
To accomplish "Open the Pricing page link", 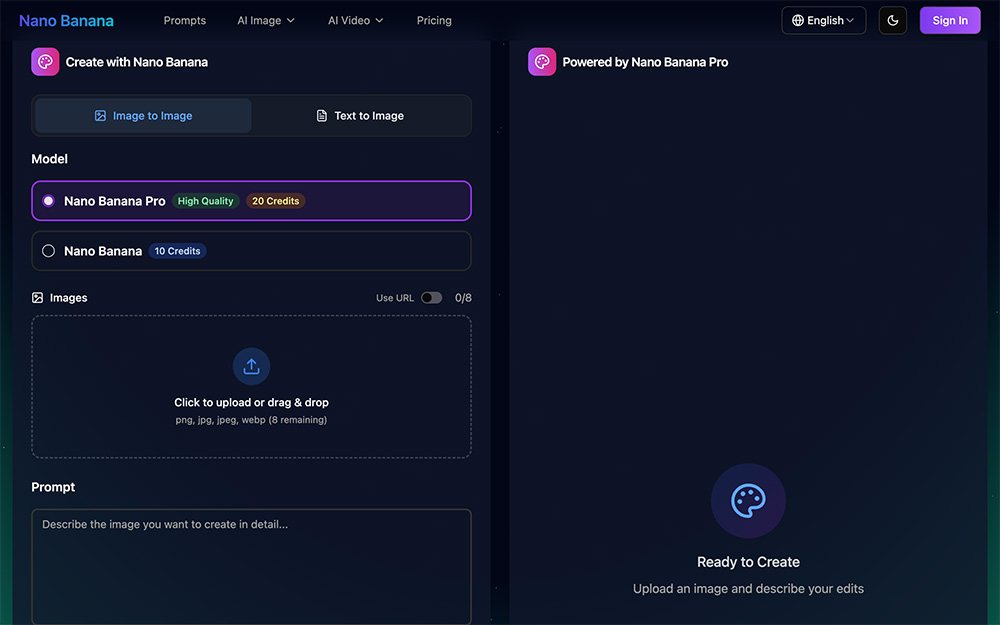I will tap(433, 19).
